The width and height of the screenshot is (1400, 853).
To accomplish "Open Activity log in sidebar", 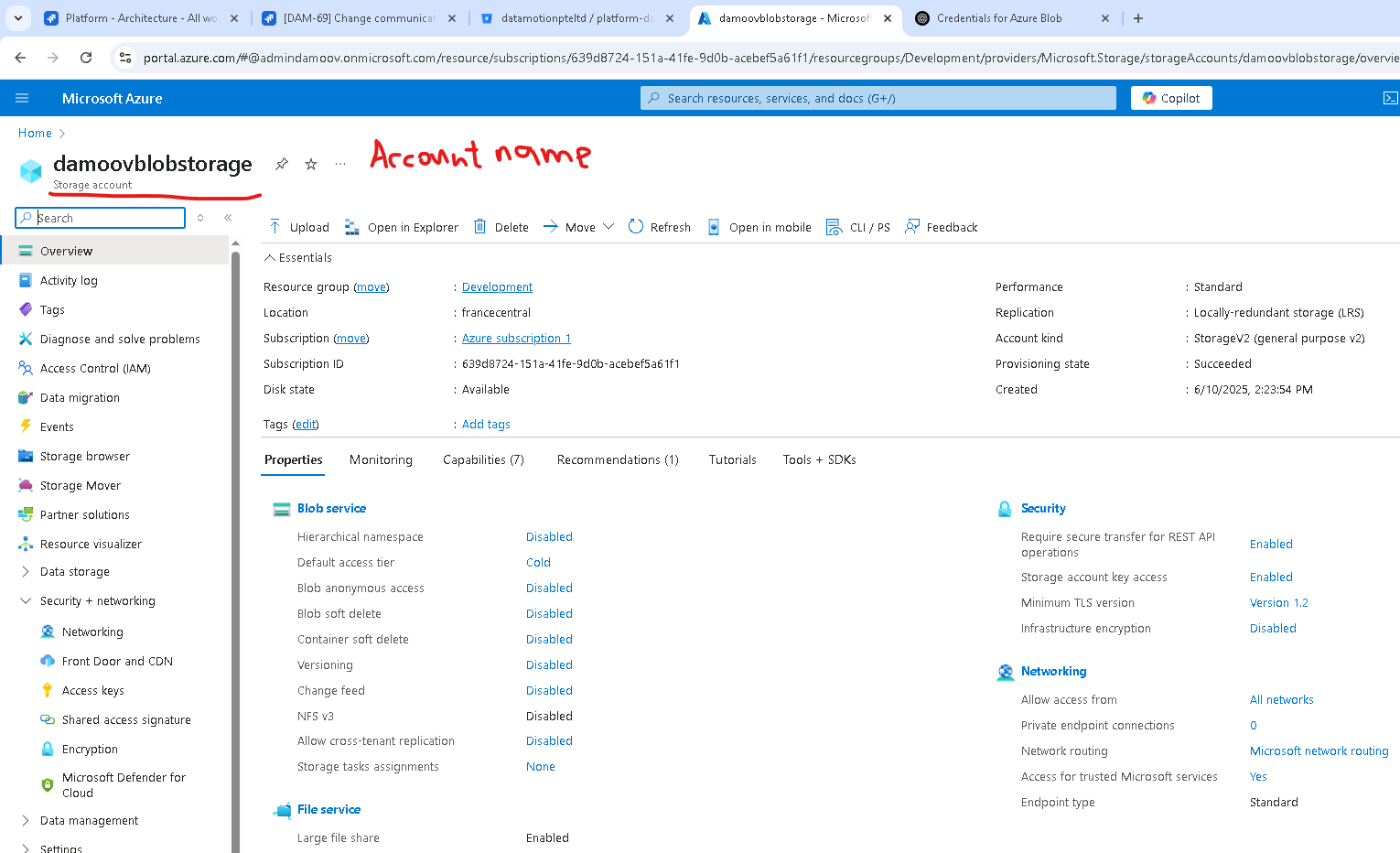I will (69, 280).
